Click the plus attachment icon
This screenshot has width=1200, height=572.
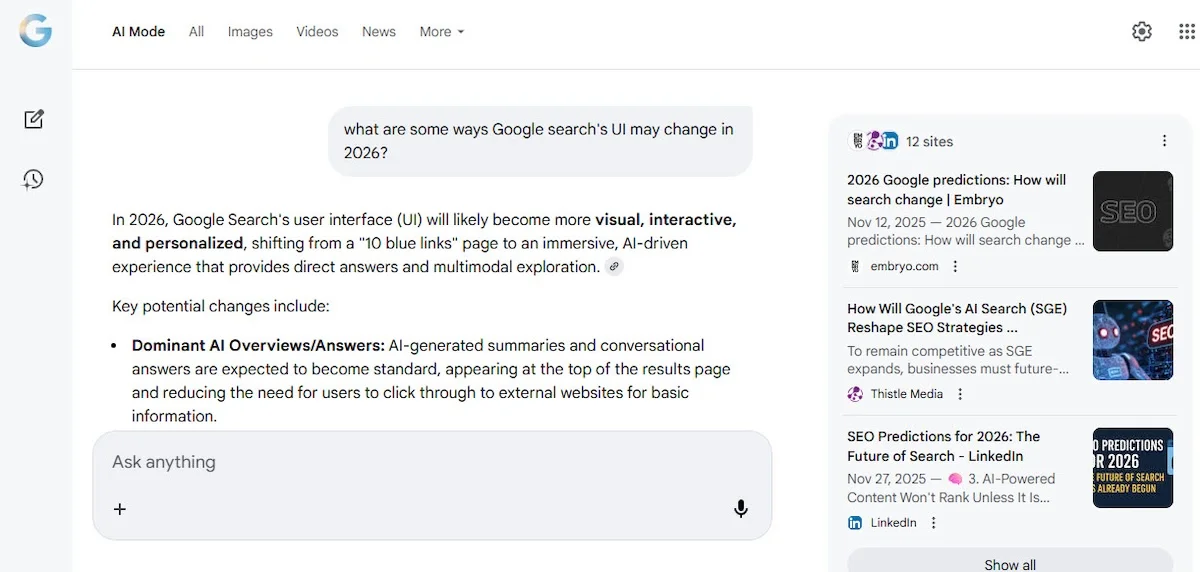point(120,509)
